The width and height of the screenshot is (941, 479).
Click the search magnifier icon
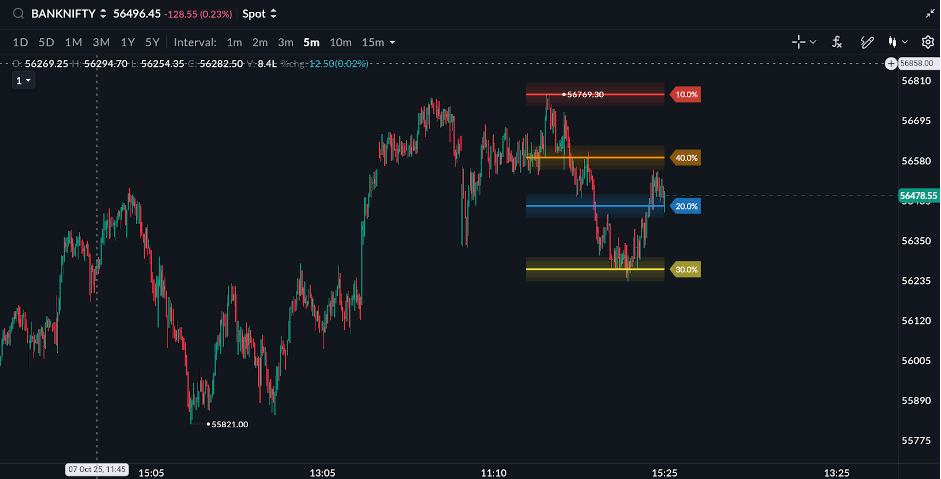(18, 14)
